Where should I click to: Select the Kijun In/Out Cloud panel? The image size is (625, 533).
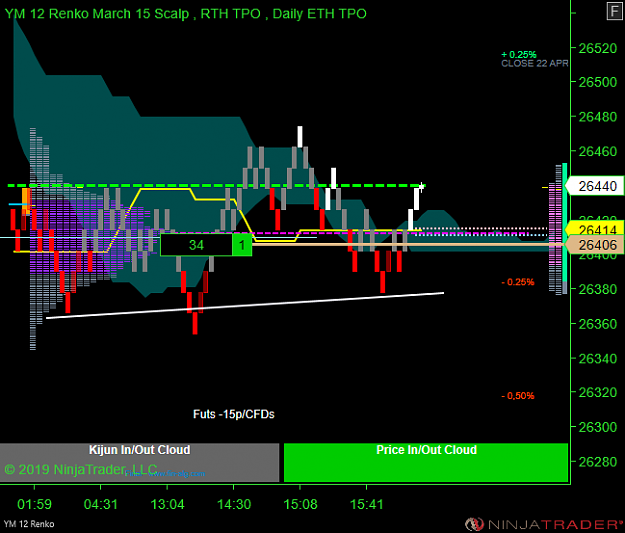140,462
